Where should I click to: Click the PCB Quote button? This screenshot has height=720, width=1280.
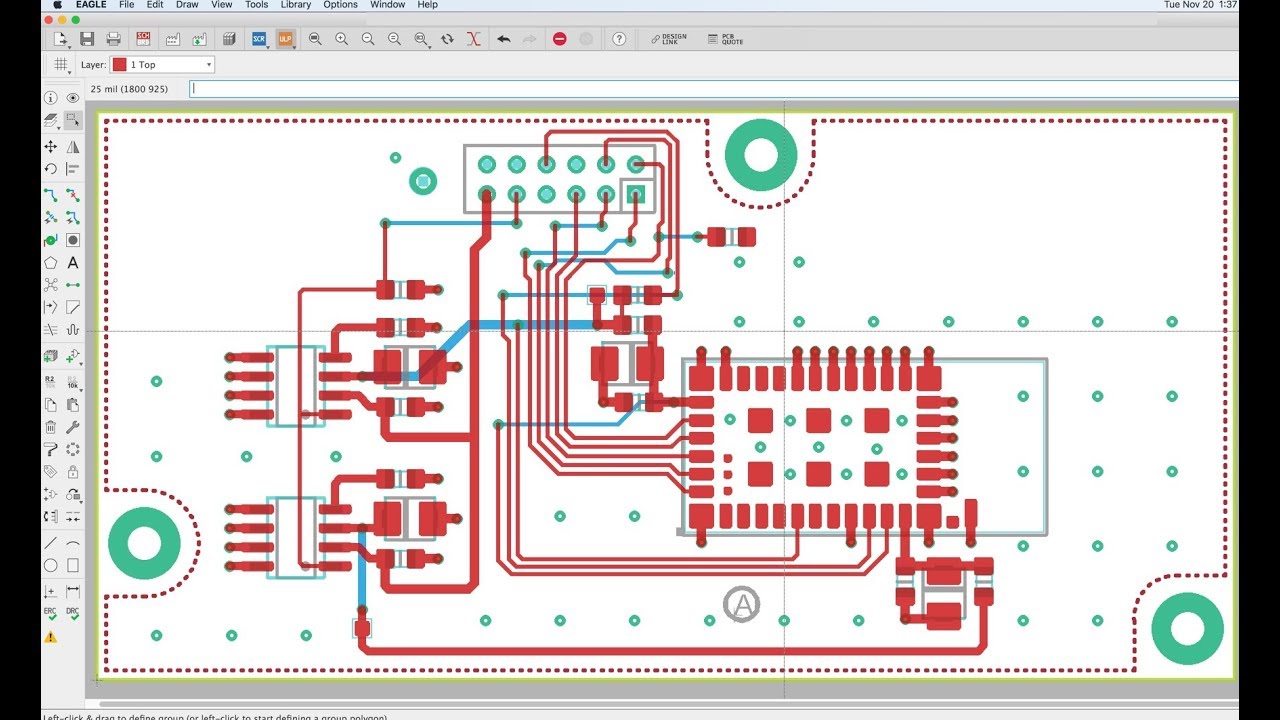725,39
